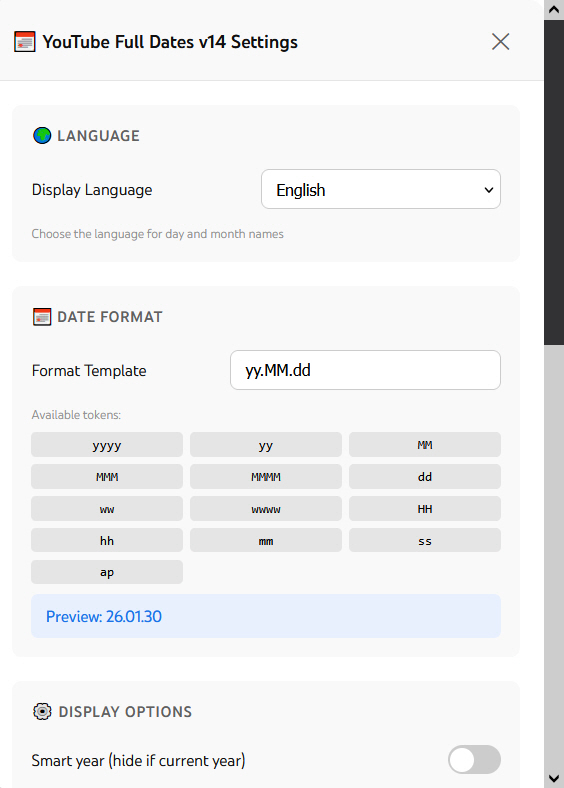Insert the yy token
Screen dimensions: 564x788
click(x=266, y=445)
